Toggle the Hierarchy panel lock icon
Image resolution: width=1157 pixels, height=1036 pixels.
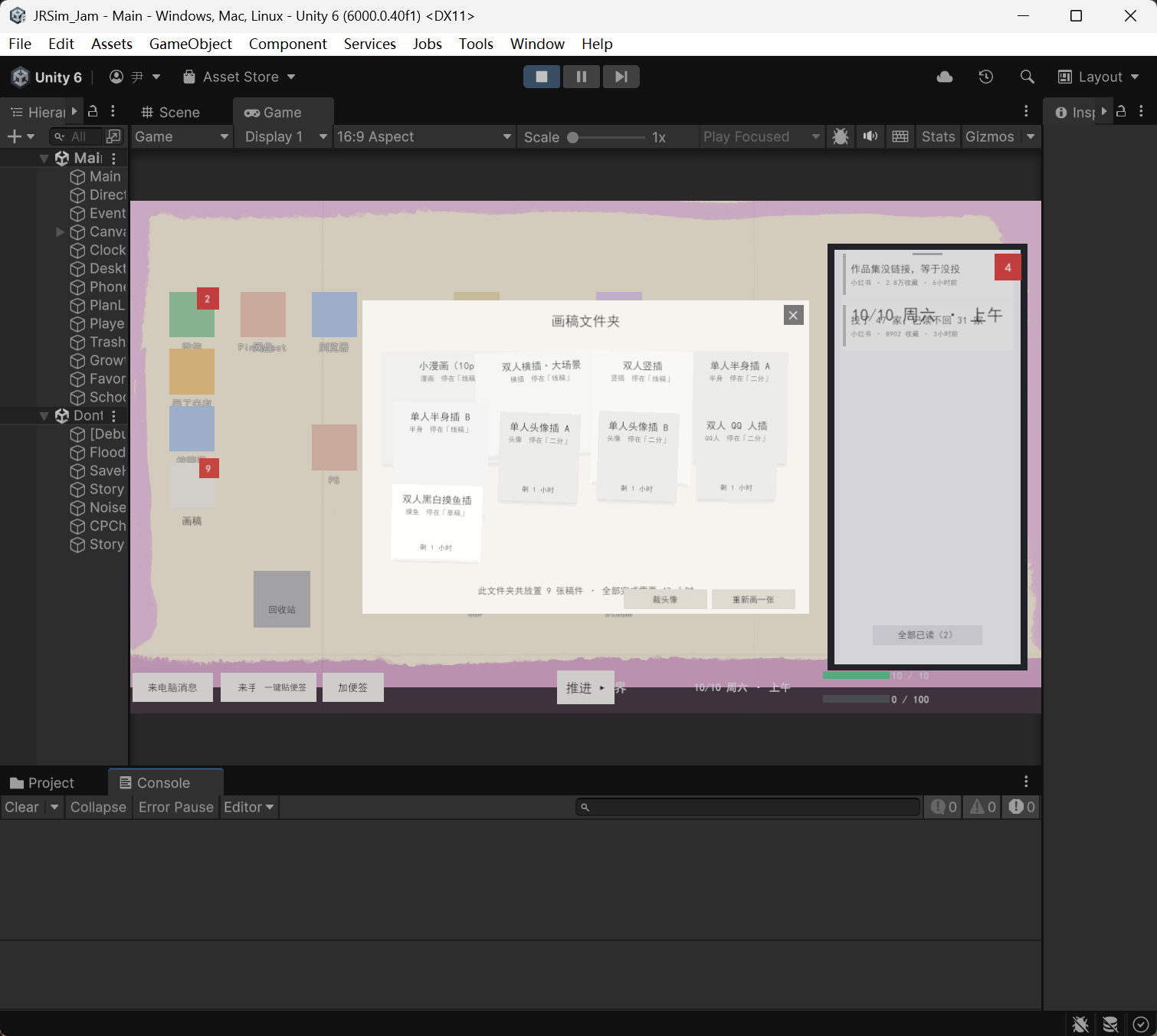(x=93, y=111)
